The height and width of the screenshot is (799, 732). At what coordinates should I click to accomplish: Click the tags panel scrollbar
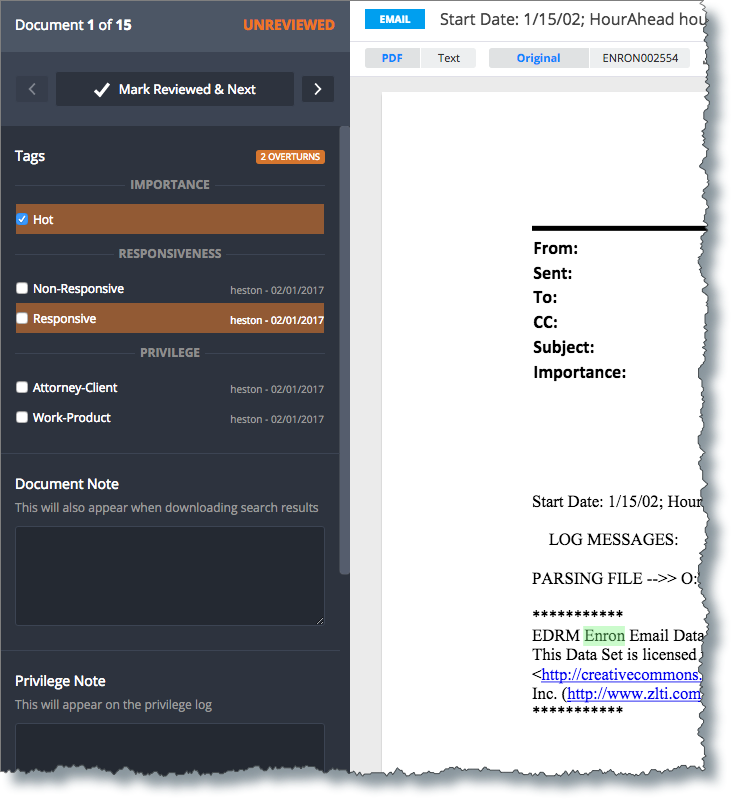coord(344,351)
